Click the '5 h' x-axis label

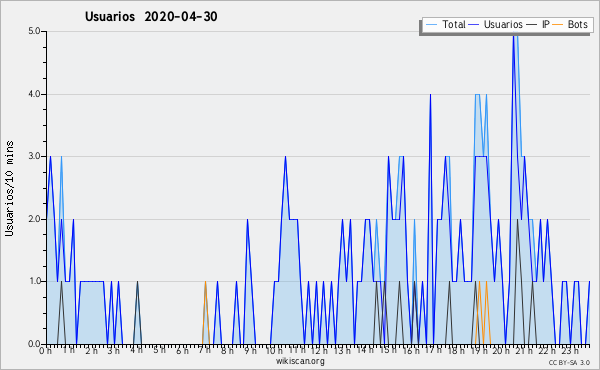pyautogui.click(x=160, y=350)
